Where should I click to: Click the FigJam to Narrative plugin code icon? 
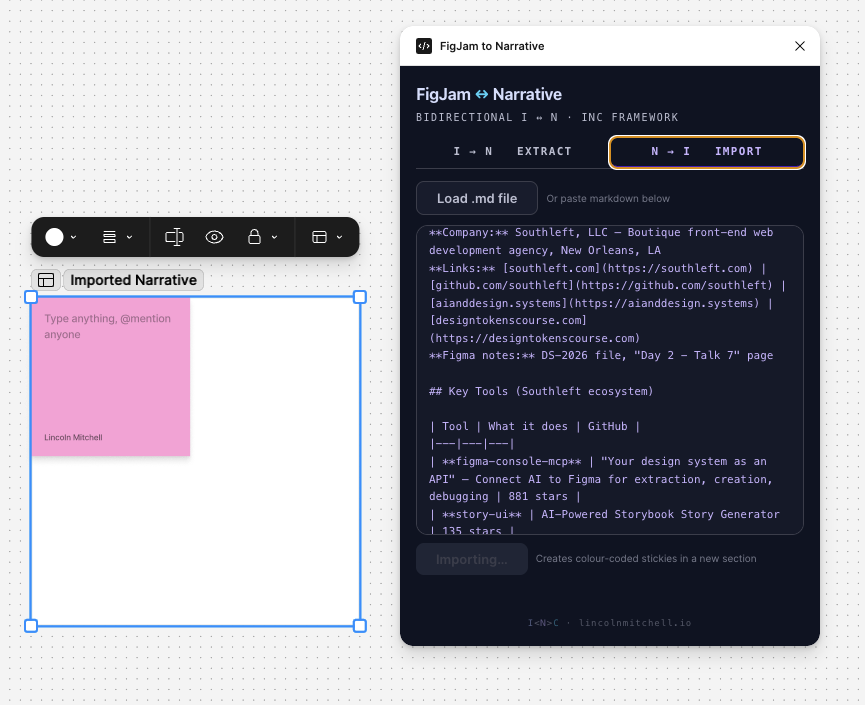click(424, 46)
